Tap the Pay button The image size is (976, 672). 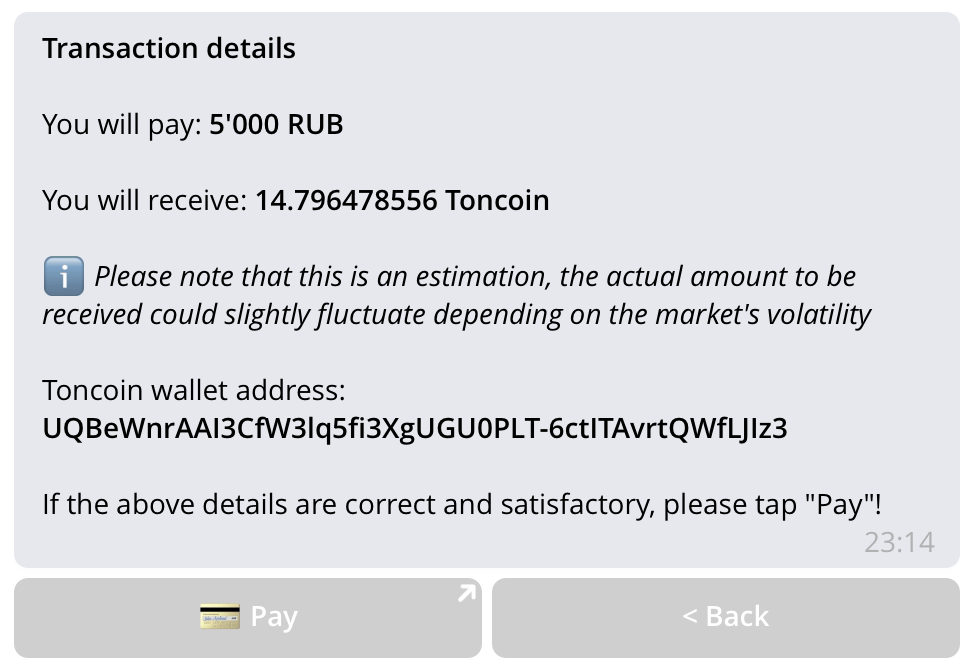click(248, 617)
